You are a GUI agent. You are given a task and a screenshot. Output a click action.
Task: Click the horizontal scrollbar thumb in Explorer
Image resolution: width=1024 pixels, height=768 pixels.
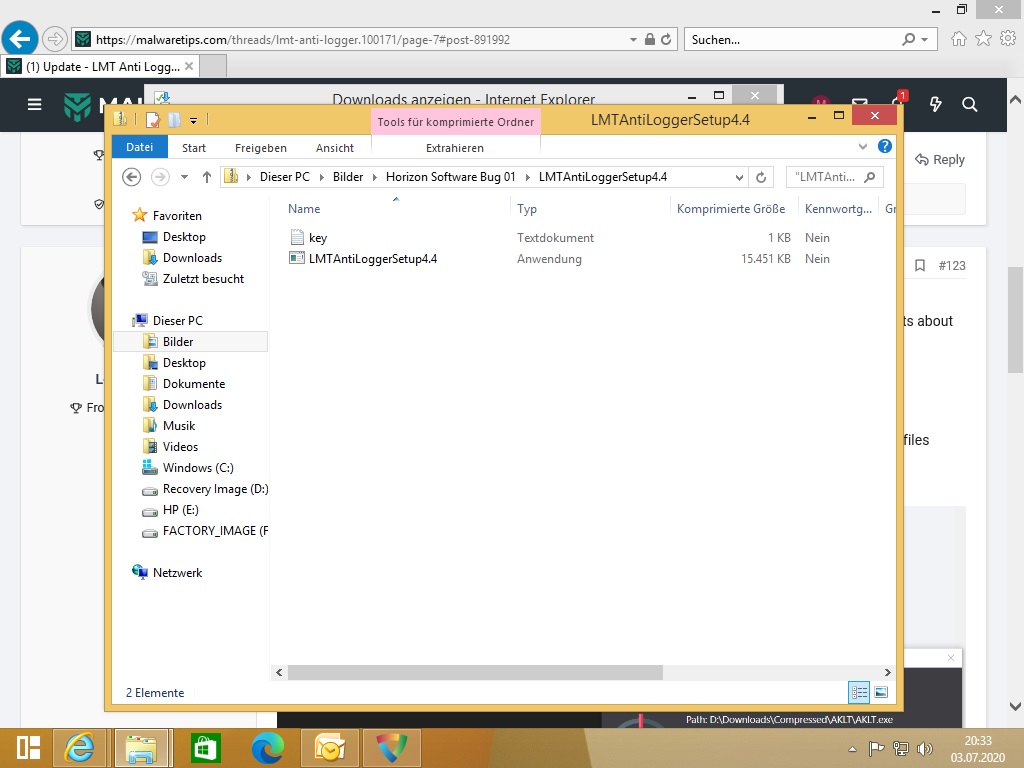click(475, 672)
